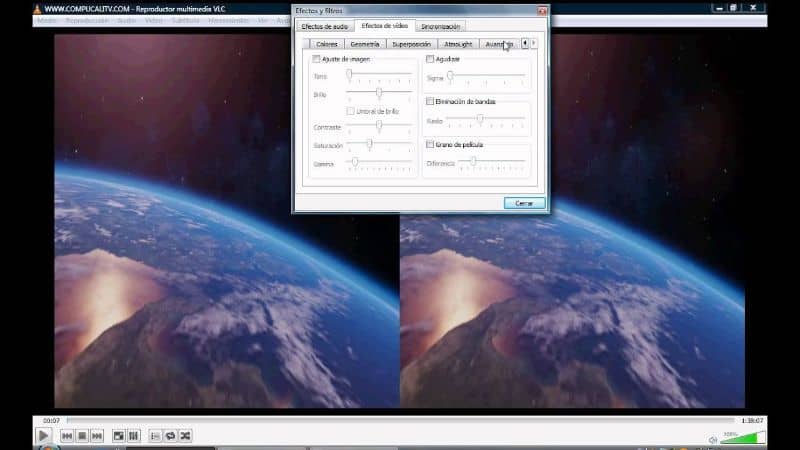Screen dimensions: 800x450
Task: Minimize the VLC main window
Action: [719, 8]
